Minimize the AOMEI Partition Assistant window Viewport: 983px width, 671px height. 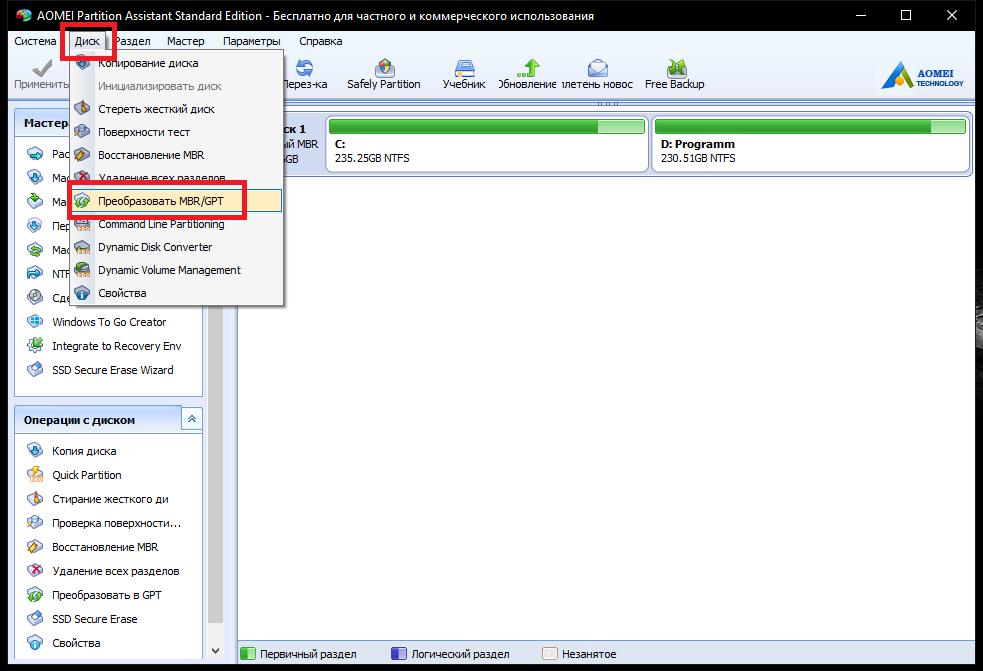(861, 15)
